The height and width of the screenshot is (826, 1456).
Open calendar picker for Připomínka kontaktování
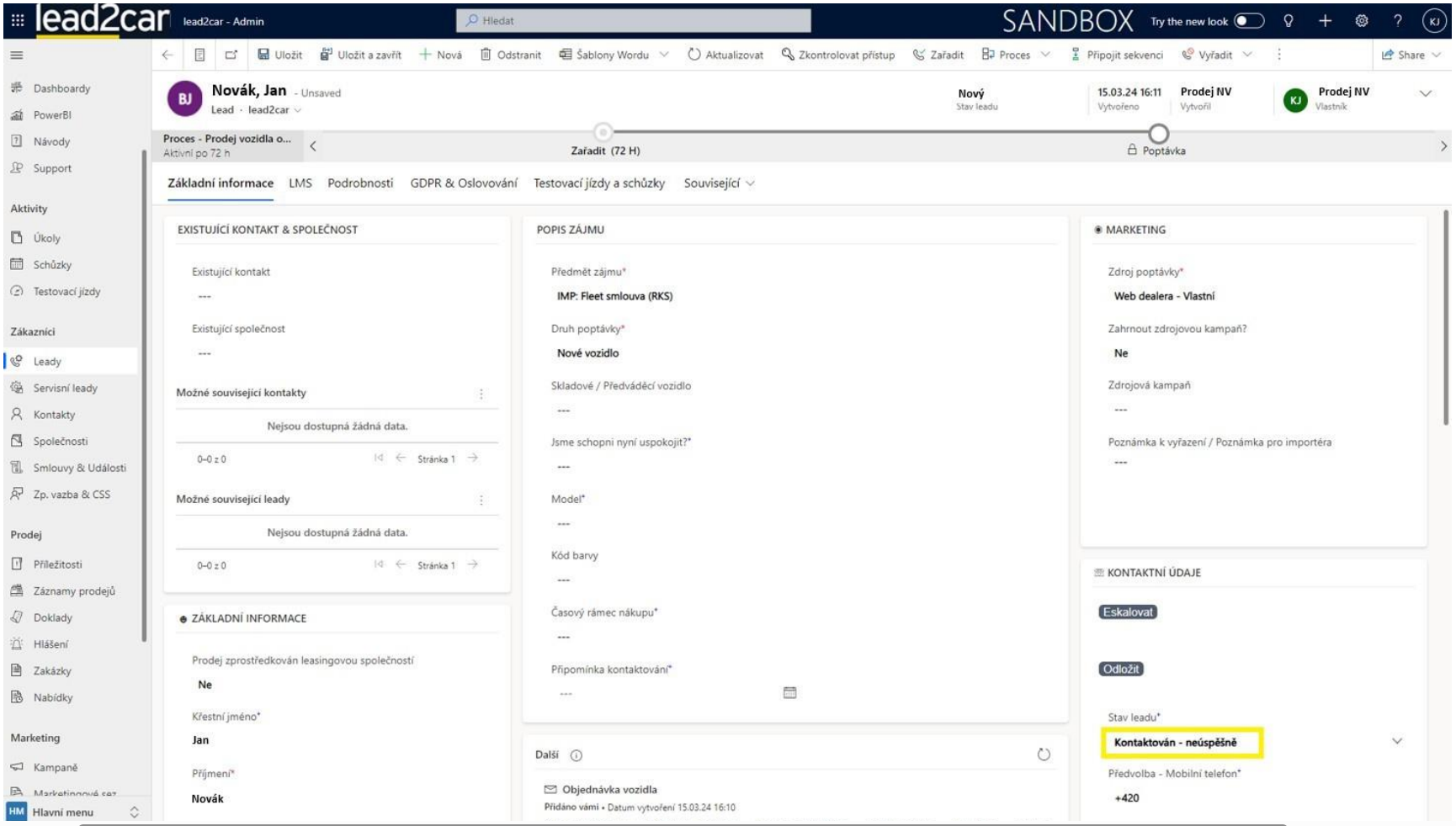(x=789, y=693)
